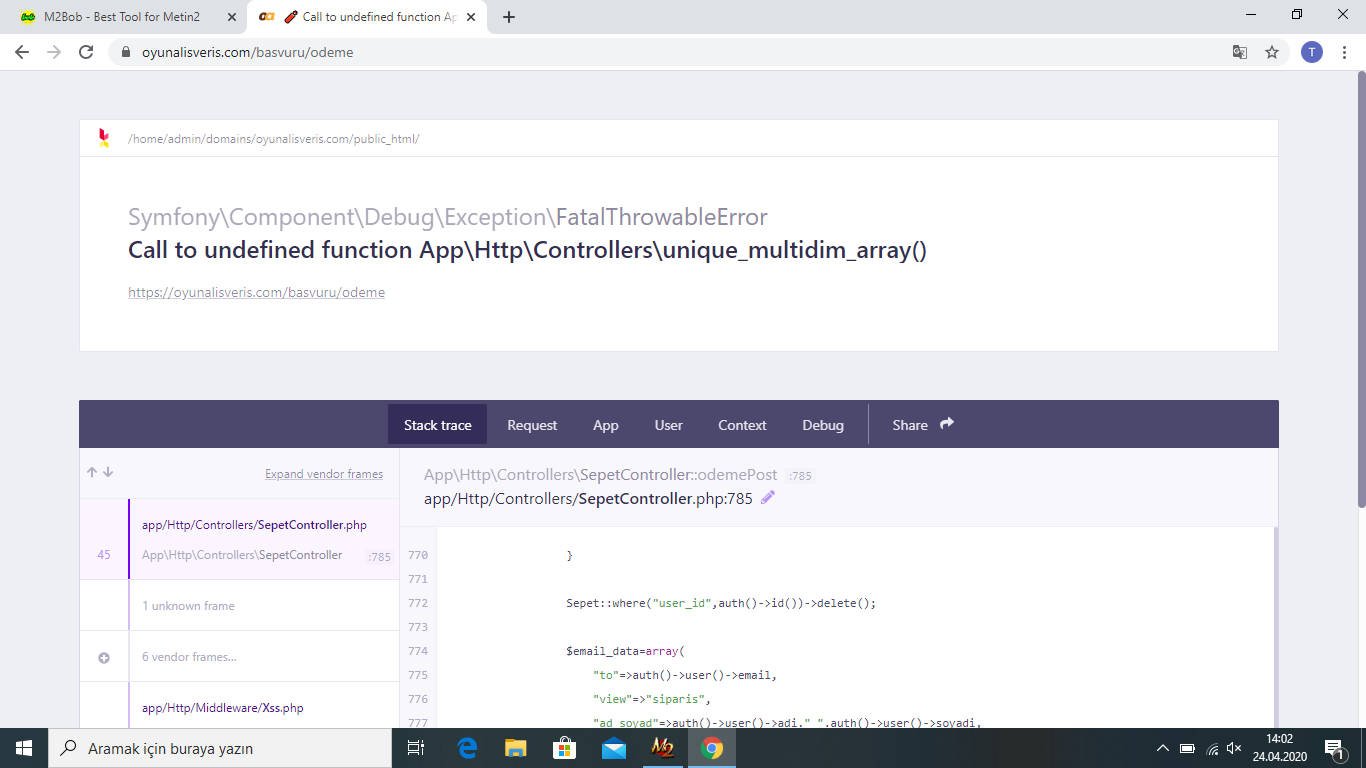Switch to the Request tab
1366x768 pixels.
(532, 425)
